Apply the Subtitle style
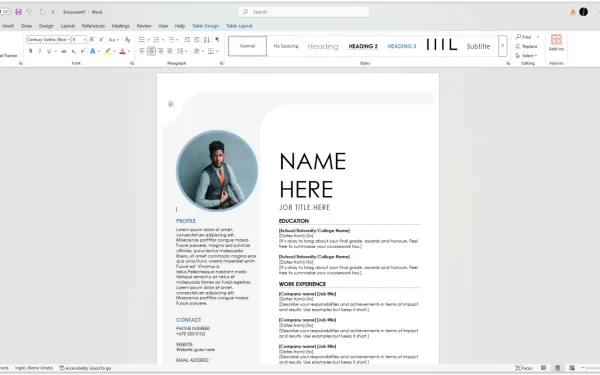 [478, 46]
